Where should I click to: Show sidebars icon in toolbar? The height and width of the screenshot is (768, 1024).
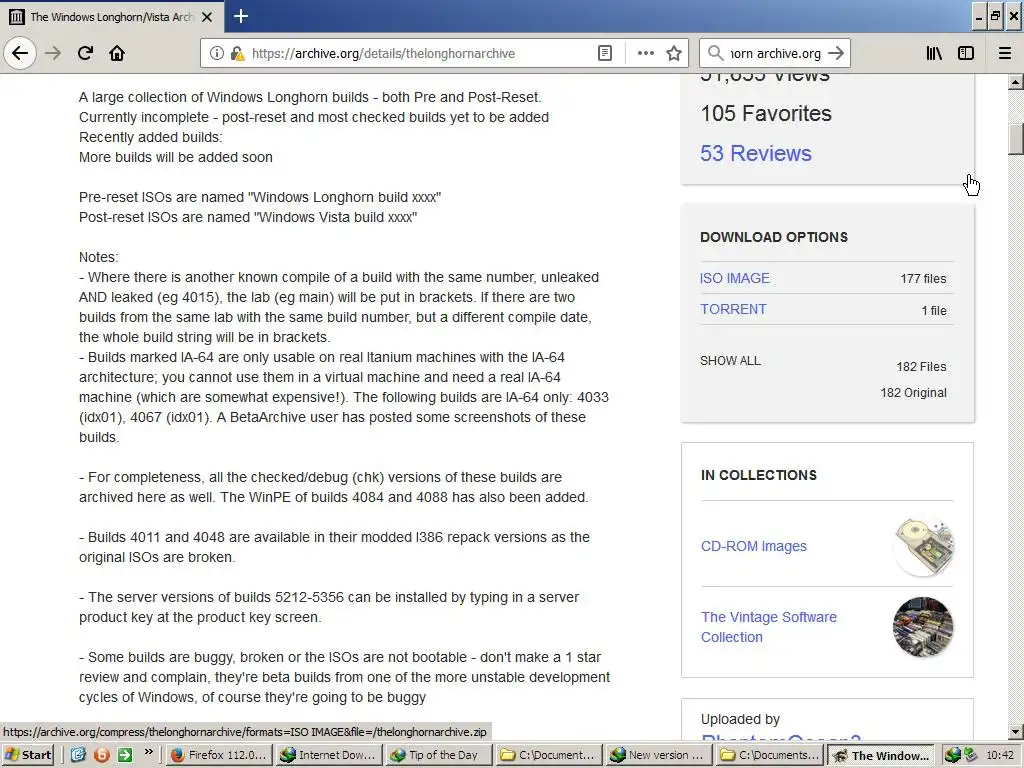[x=966, y=53]
